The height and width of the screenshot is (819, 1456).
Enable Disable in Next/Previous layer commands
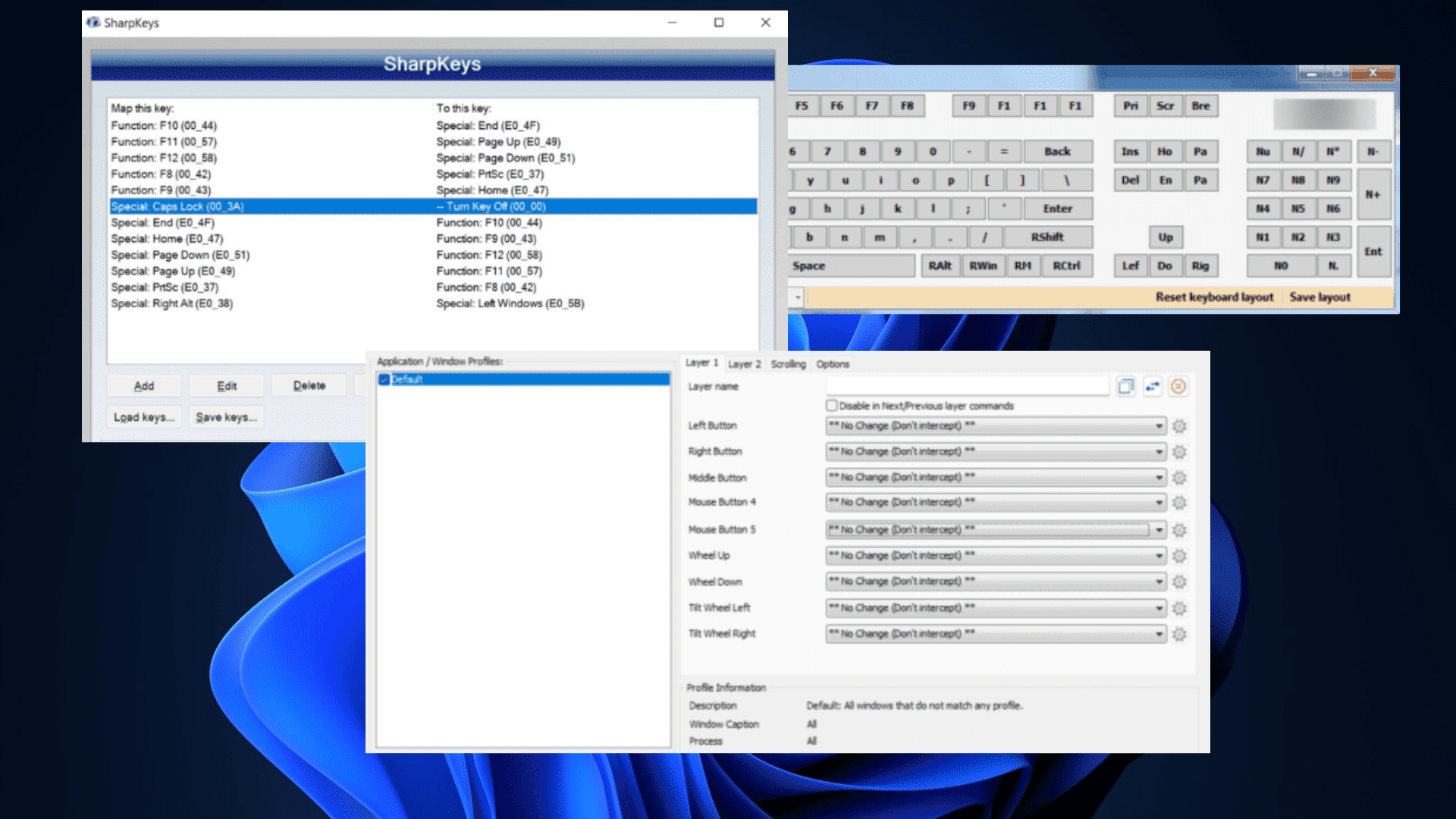832,406
